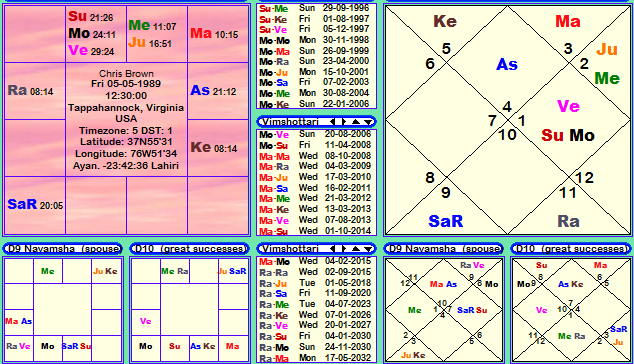Screen dimensions: 634x364
Task: Click SaR 20:05 cell in square rasi chart
Action: tap(35, 205)
